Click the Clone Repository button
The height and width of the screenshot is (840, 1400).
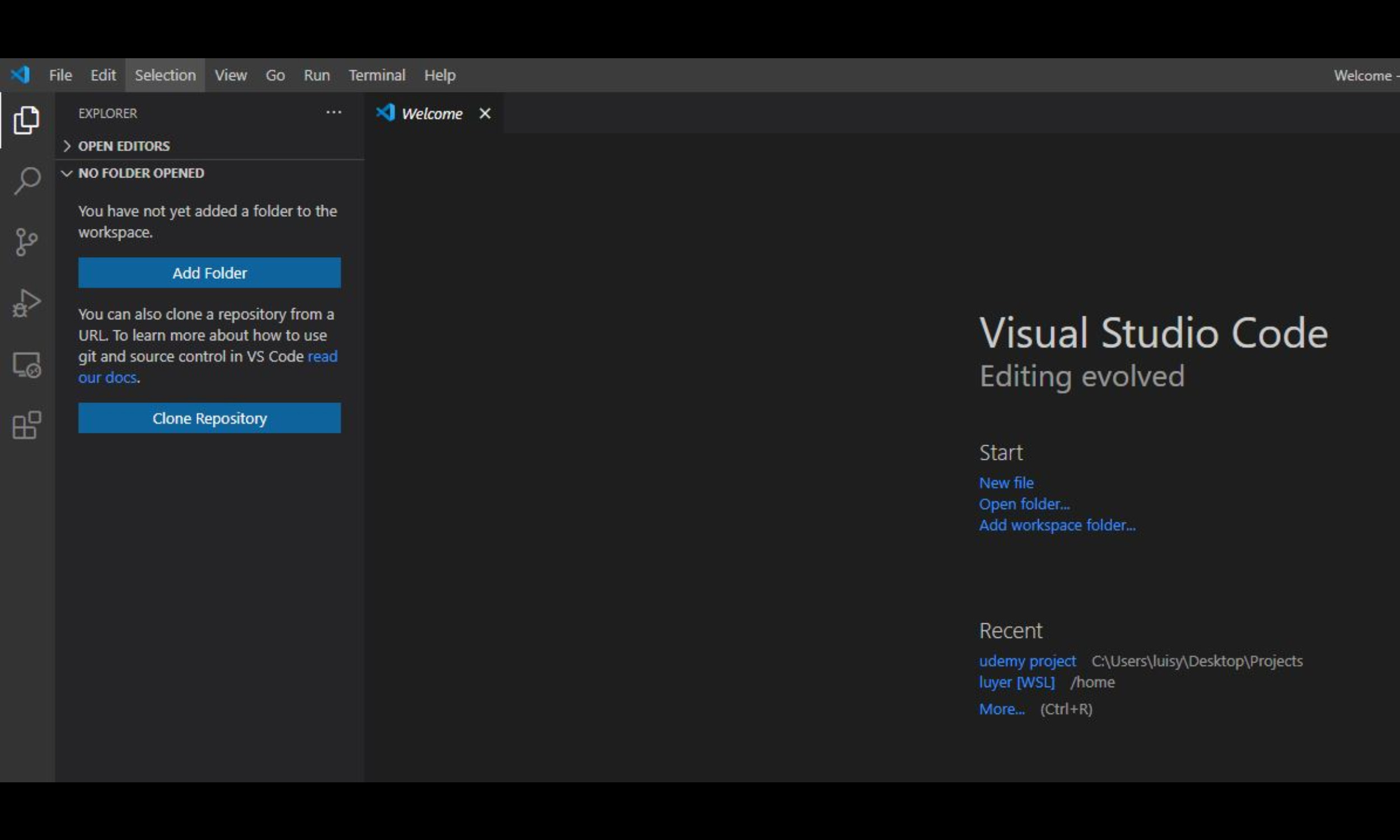point(209,418)
